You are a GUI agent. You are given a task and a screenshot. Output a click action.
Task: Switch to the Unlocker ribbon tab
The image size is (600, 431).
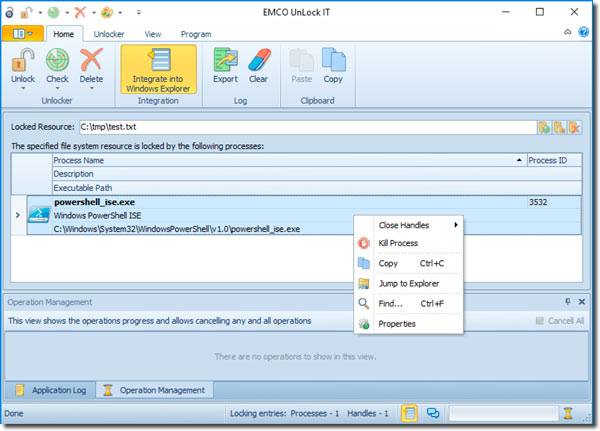[x=109, y=34]
